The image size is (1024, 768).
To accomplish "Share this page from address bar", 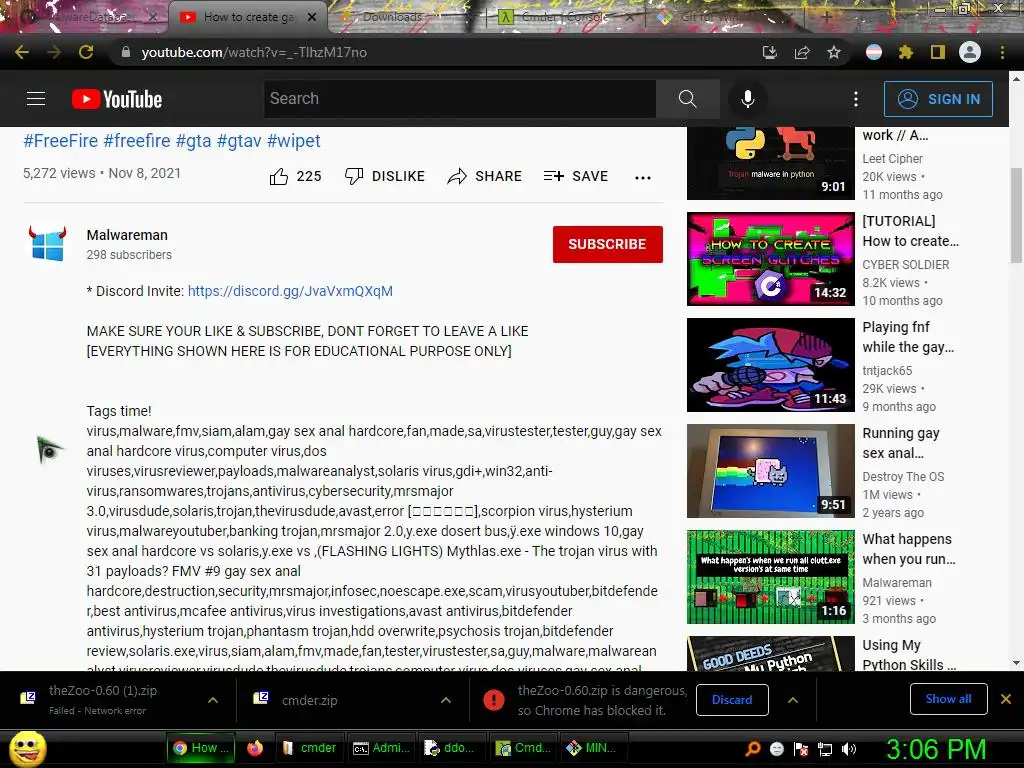I will tap(802, 52).
